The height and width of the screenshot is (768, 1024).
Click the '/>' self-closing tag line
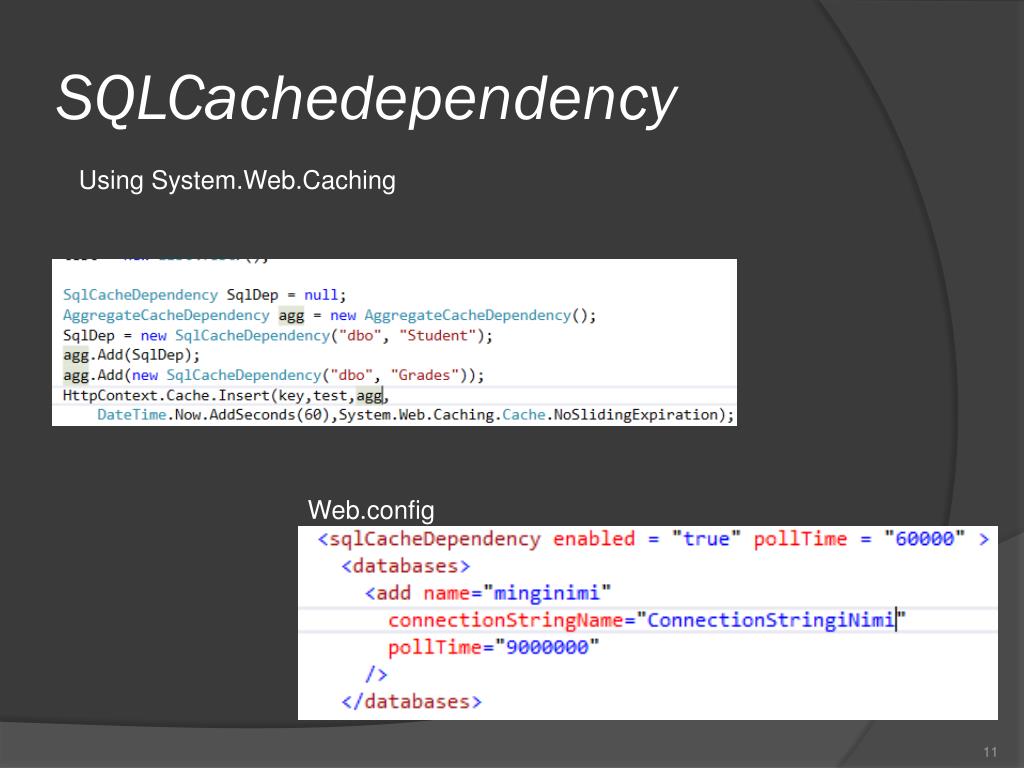[x=376, y=674]
